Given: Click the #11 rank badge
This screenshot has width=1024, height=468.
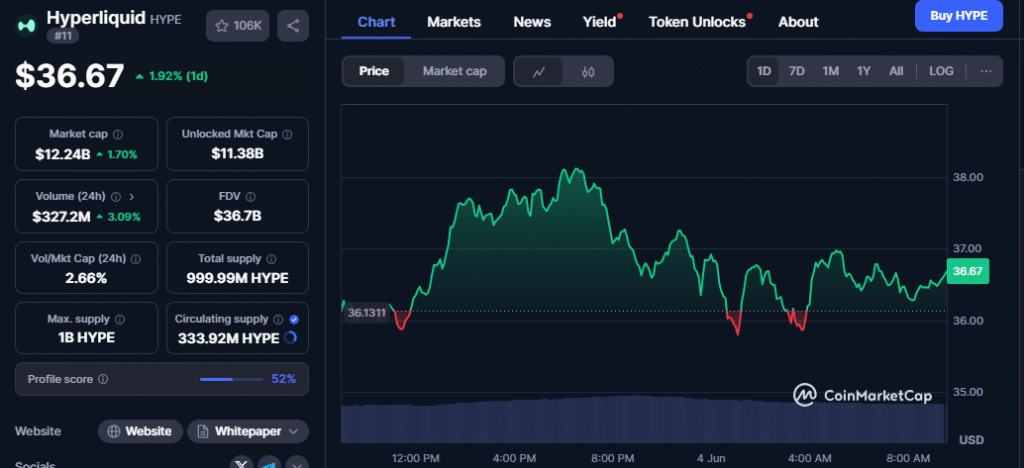Looking at the screenshot, I should coord(63,36).
